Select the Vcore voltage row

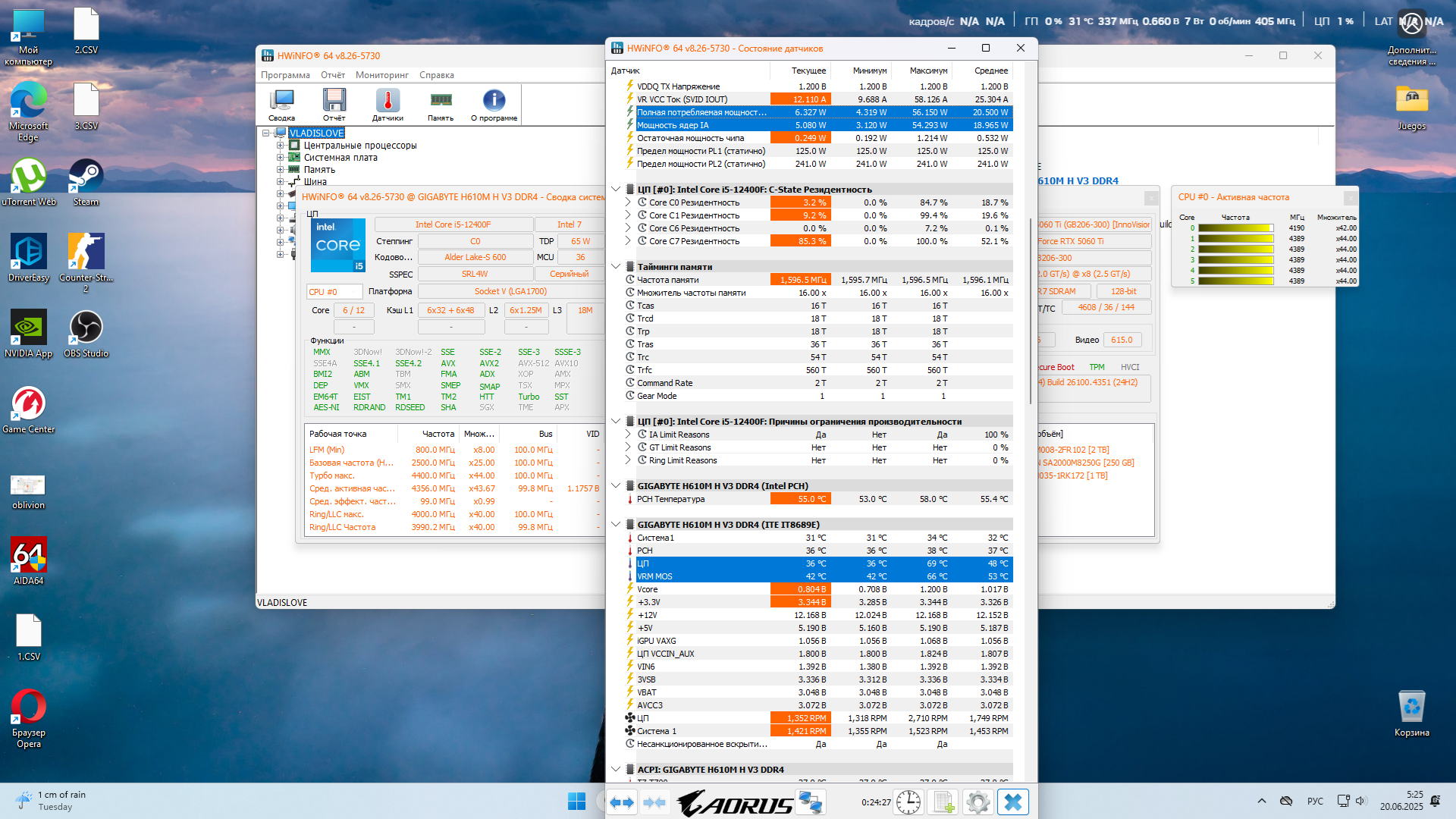(817, 589)
